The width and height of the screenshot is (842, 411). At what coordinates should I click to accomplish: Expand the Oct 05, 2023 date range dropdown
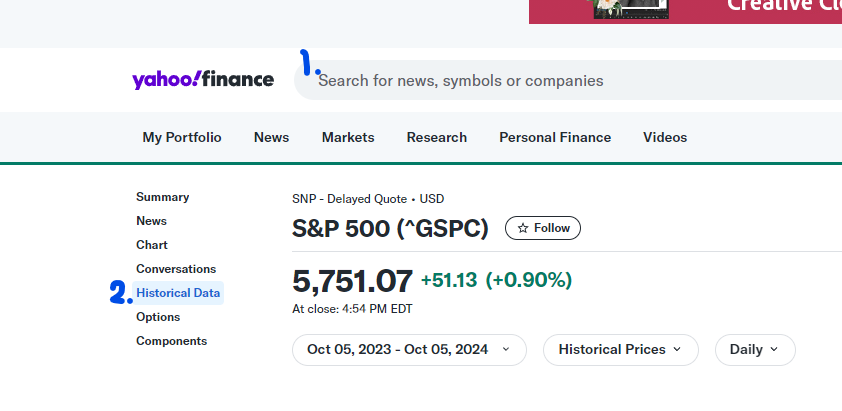click(x=409, y=350)
